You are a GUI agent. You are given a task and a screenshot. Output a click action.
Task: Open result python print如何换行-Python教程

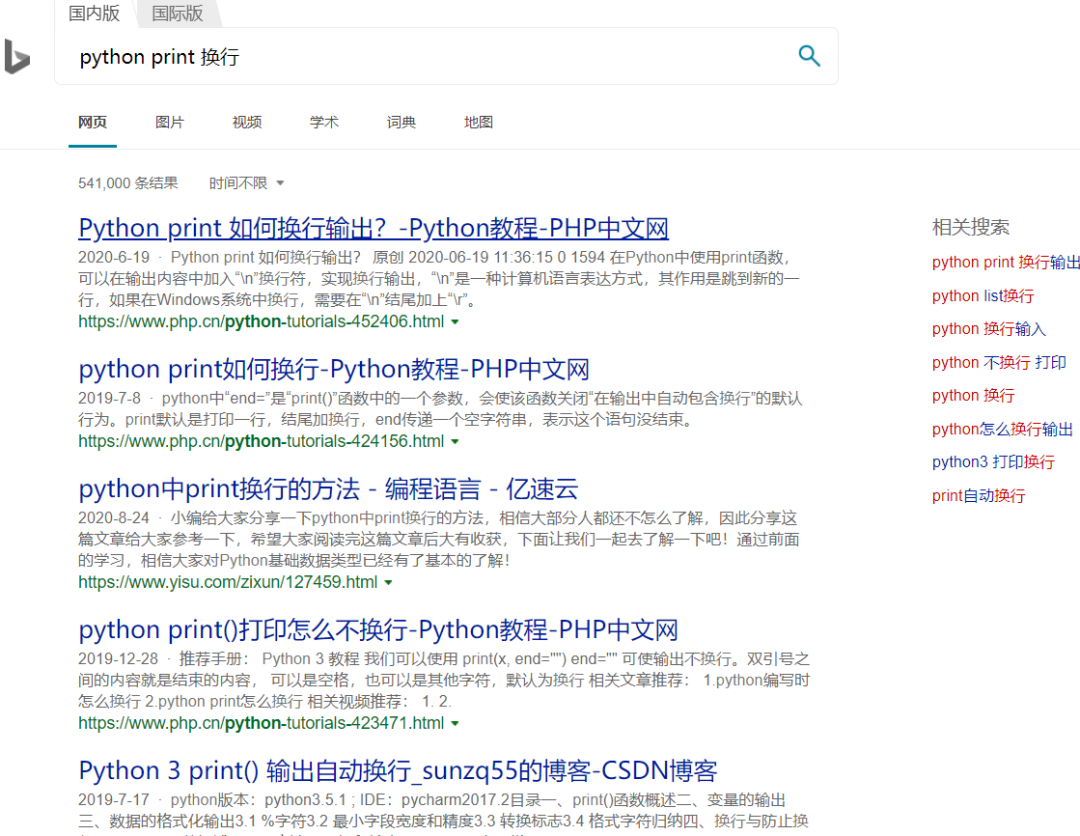tap(334, 369)
